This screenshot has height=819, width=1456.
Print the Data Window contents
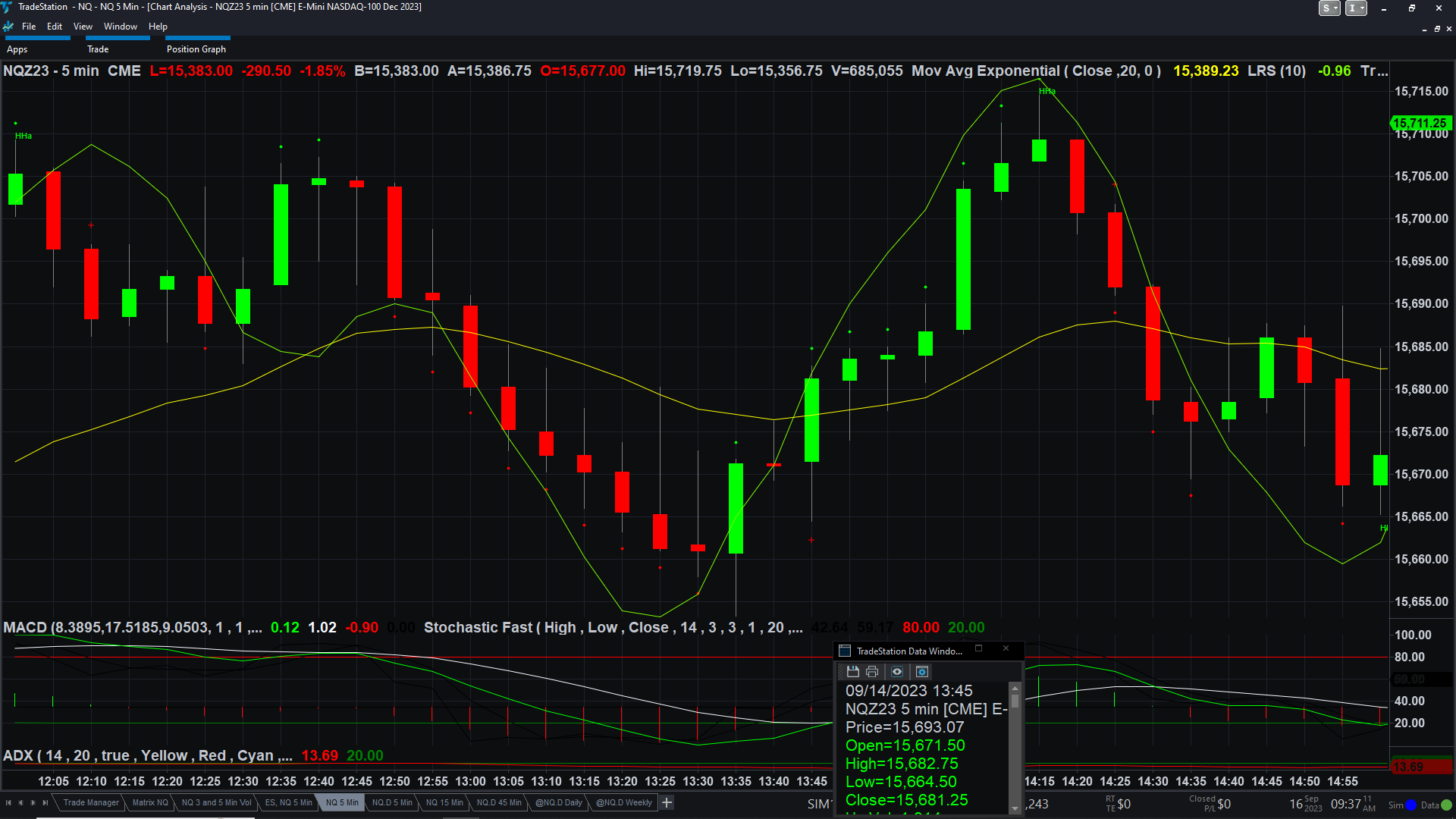pos(872,672)
